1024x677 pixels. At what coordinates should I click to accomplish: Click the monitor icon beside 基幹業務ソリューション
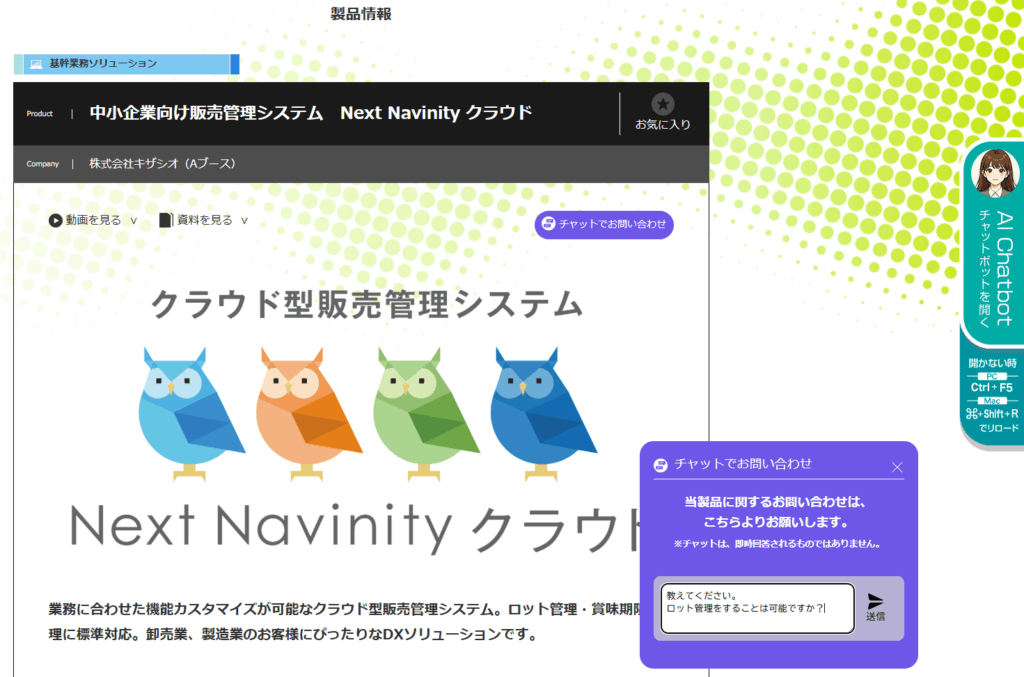pos(36,64)
